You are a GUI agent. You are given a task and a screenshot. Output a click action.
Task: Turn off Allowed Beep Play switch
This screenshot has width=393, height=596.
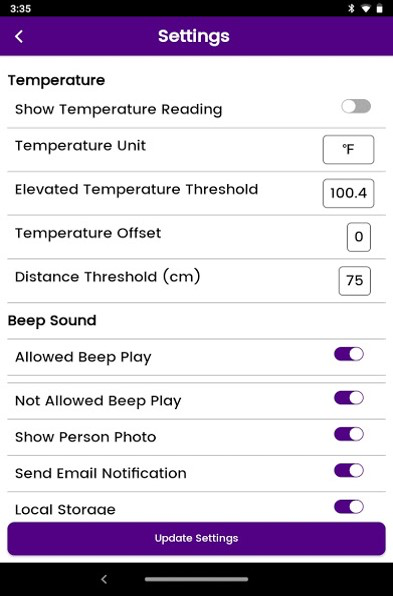[349, 354]
